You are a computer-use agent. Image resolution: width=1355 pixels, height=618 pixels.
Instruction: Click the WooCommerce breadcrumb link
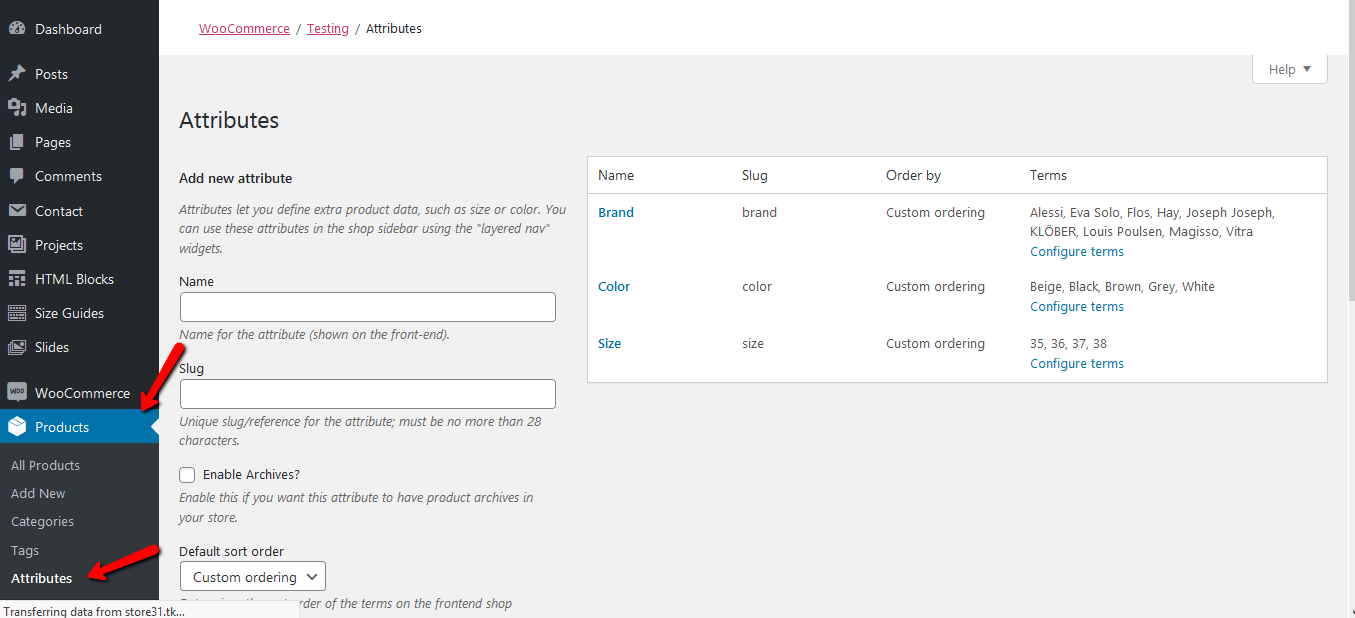click(244, 29)
